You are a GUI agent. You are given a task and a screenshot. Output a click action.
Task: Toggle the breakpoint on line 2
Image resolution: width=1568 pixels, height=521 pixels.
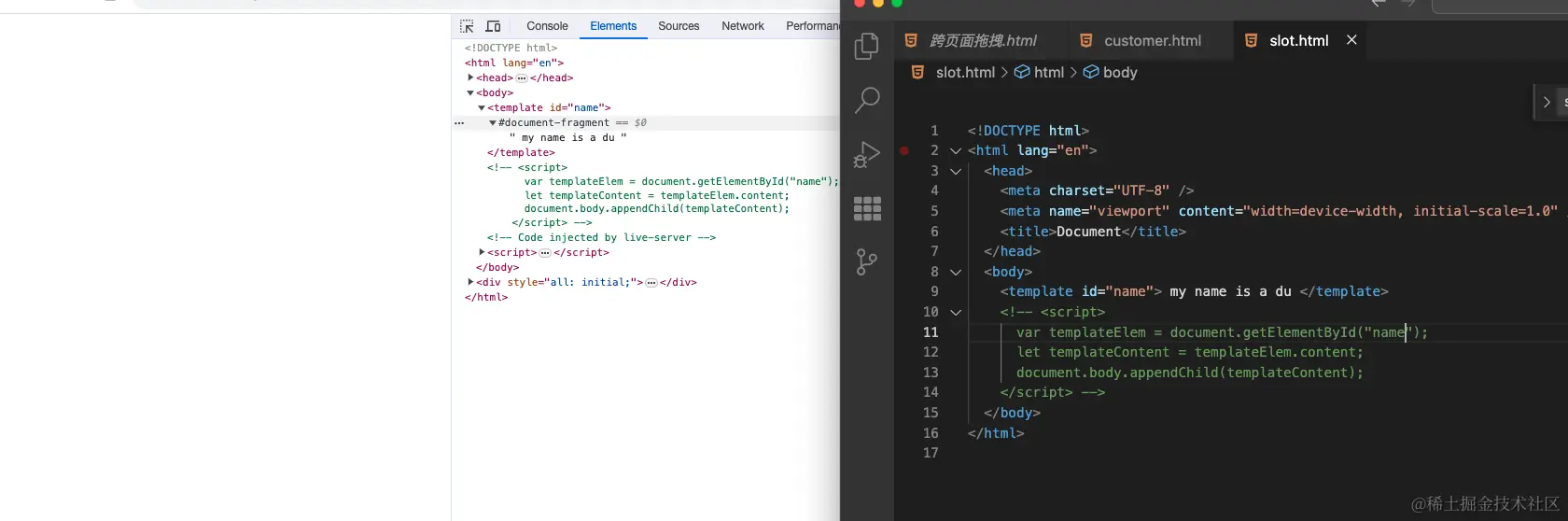click(x=904, y=150)
